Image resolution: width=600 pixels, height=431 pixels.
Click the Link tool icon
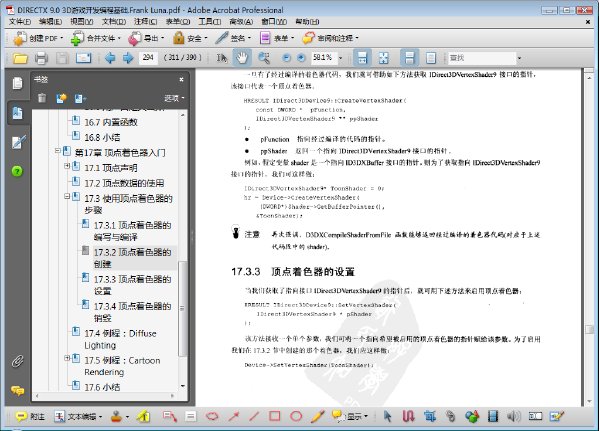(451, 416)
